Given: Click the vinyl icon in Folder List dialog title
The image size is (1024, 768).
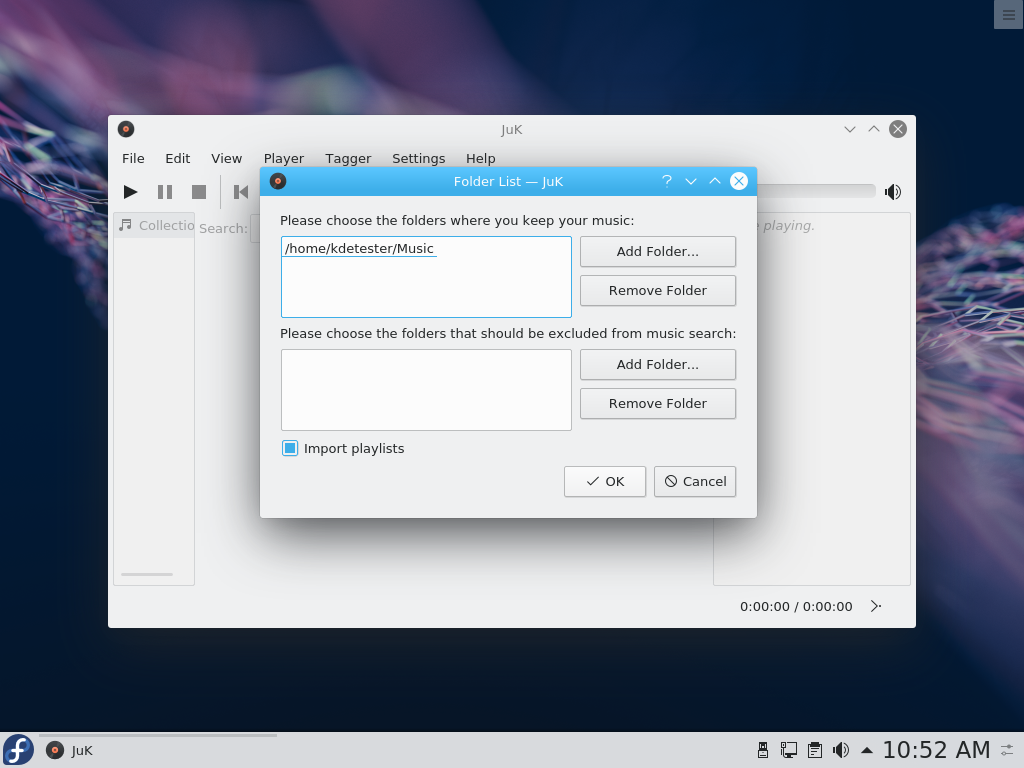Looking at the screenshot, I should pyautogui.click(x=278, y=181).
